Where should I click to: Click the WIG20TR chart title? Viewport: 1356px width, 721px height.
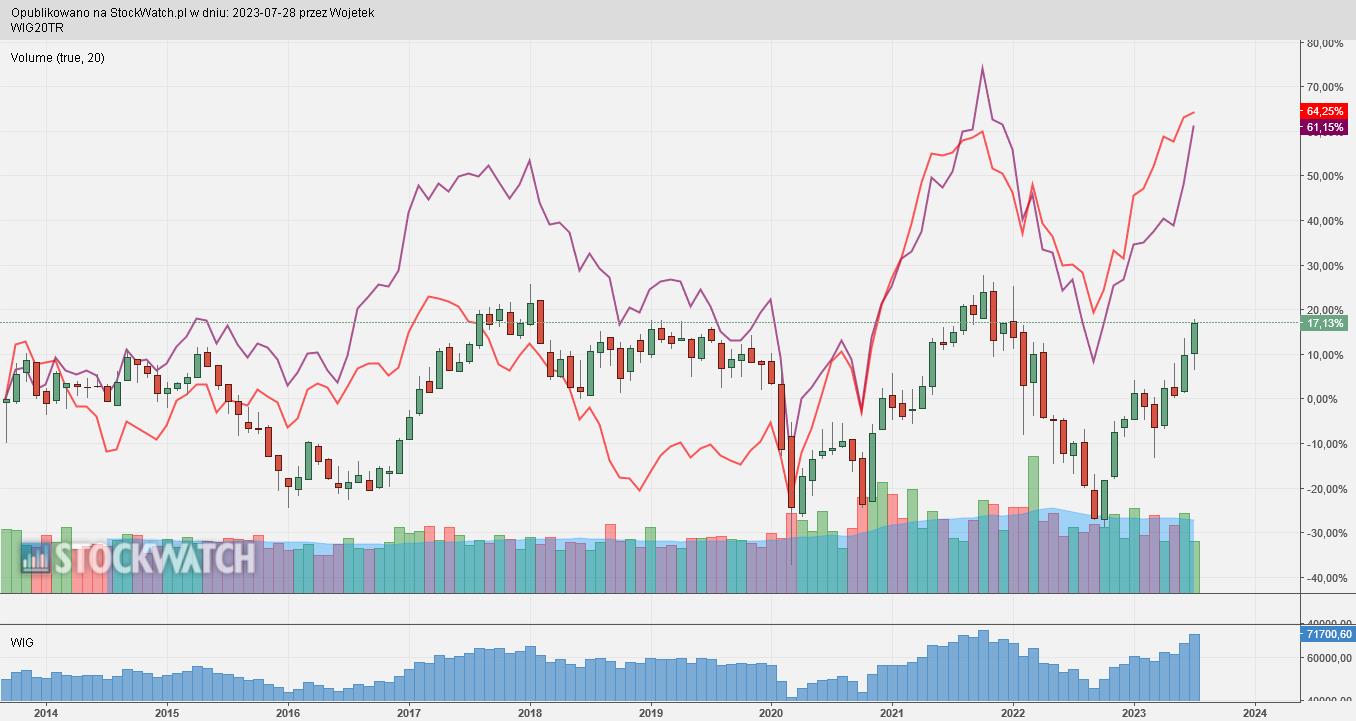point(39,28)
